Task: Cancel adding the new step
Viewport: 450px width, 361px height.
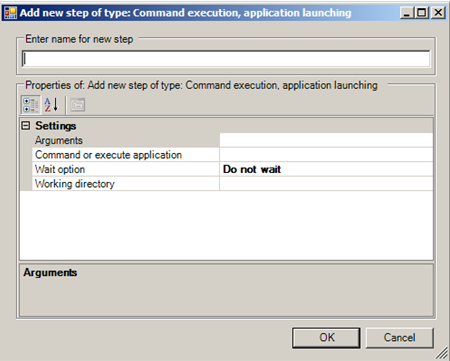Action: [x=400, y=338]
